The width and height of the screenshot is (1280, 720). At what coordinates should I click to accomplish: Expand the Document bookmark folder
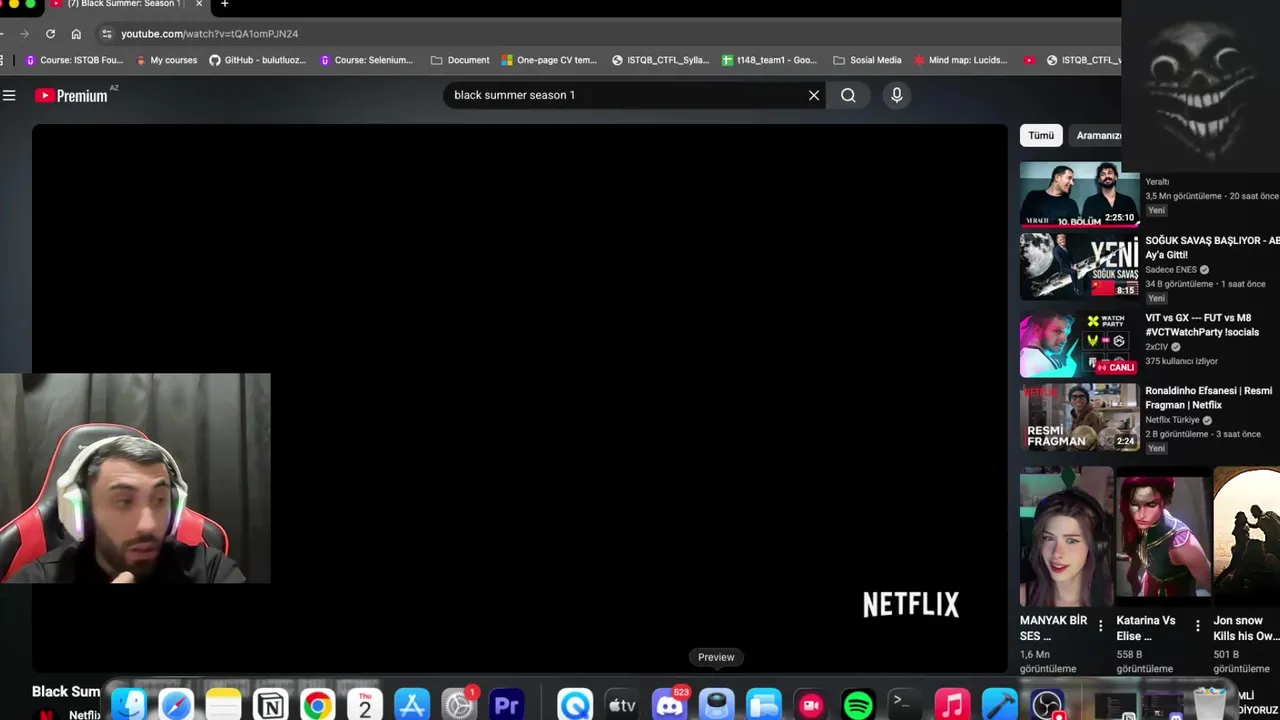pyautogui.click(x=460, y=60)
